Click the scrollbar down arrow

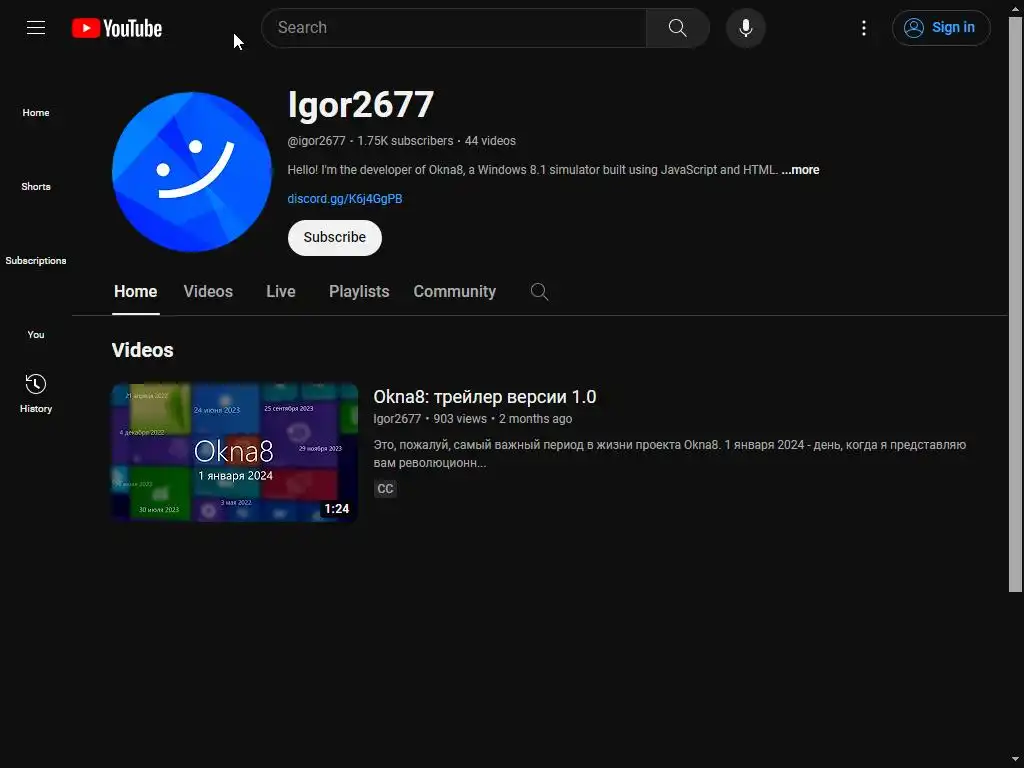pyautogui.click(x=1015, y=760)
